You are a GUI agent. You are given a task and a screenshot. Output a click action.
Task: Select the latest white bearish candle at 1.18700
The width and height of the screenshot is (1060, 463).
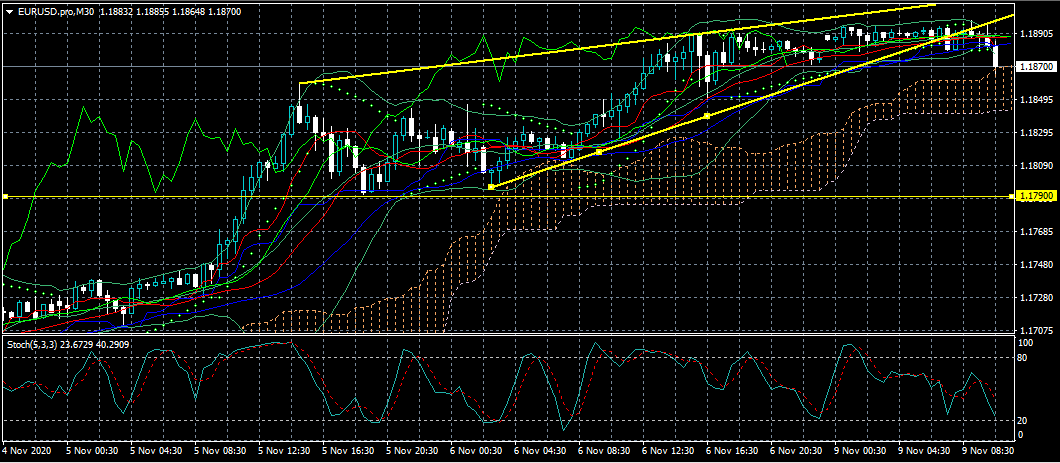point(996,54)
